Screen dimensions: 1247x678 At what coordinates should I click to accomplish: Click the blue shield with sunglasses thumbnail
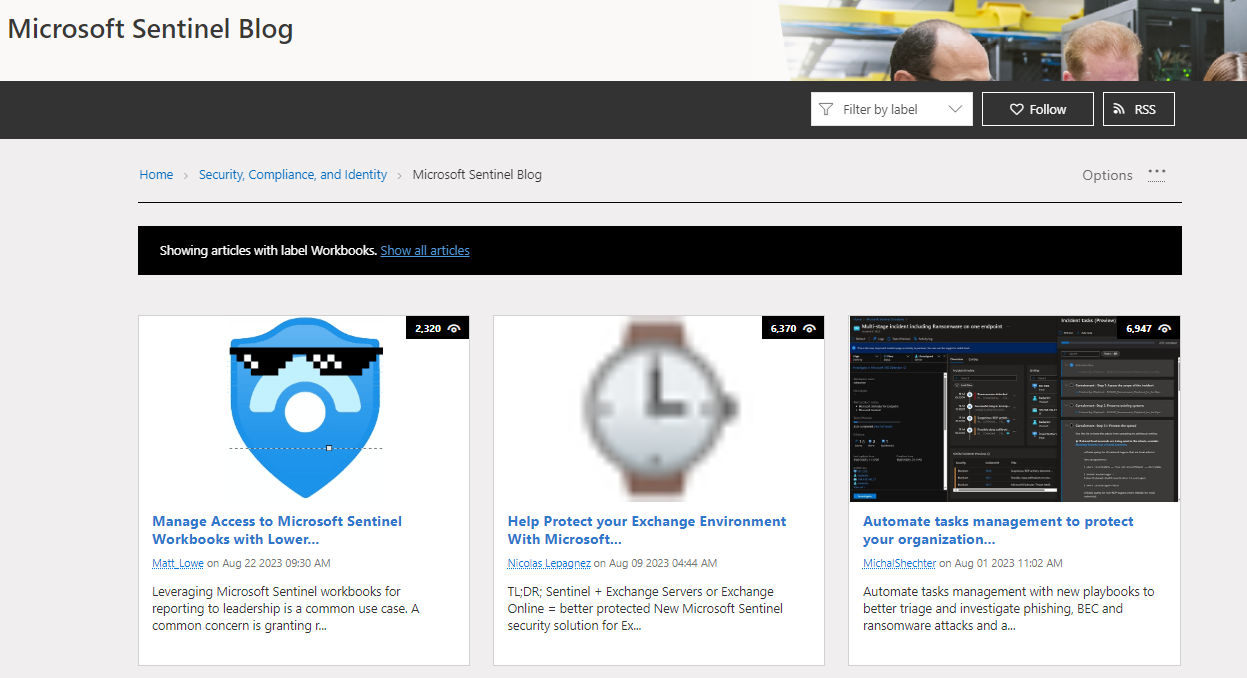point(304,408)
